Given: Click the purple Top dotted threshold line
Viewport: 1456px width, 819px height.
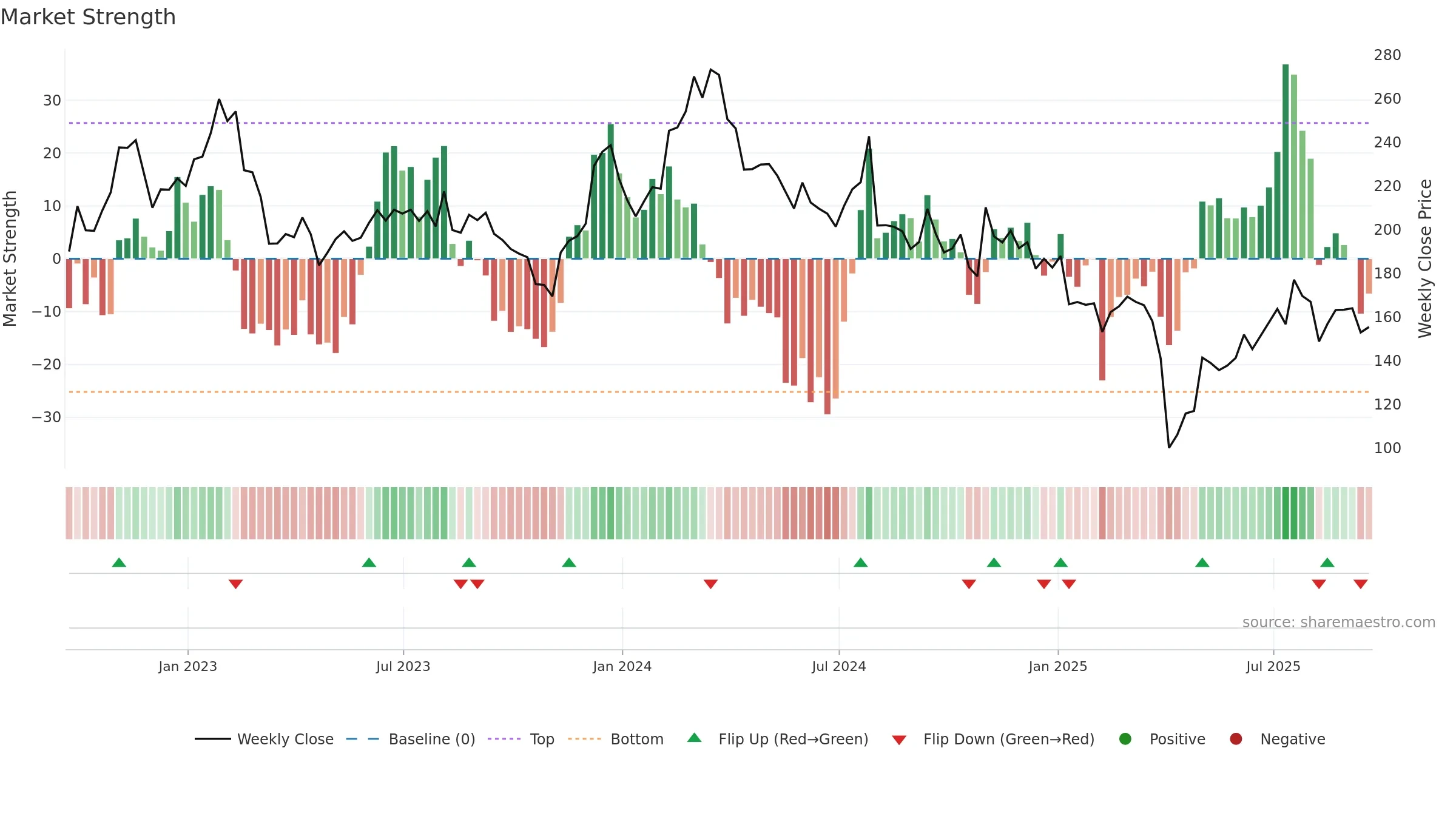Looking at the screenshot, I should click(x=719, y=123).
